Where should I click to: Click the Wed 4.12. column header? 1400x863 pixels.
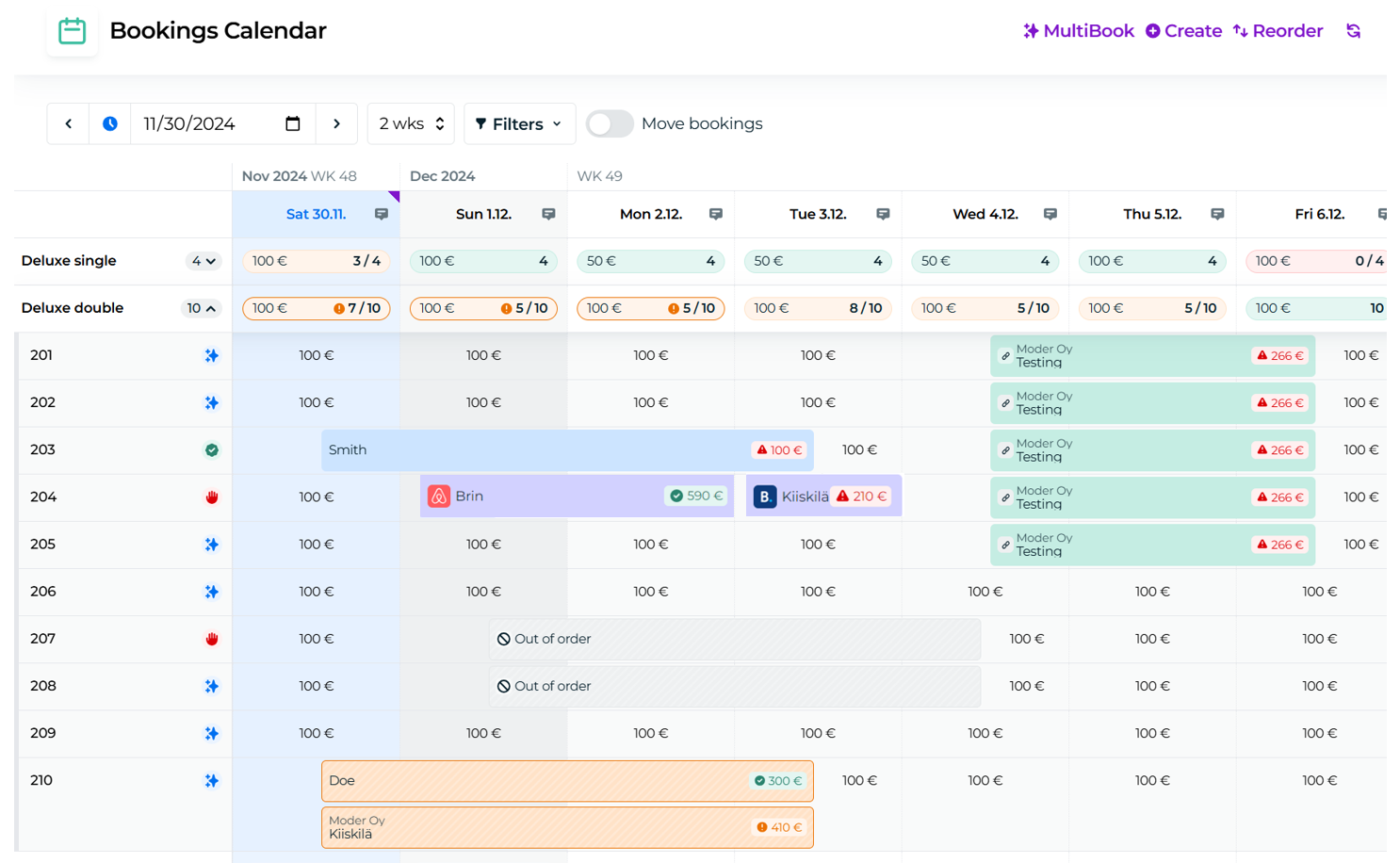coord(985,214)
